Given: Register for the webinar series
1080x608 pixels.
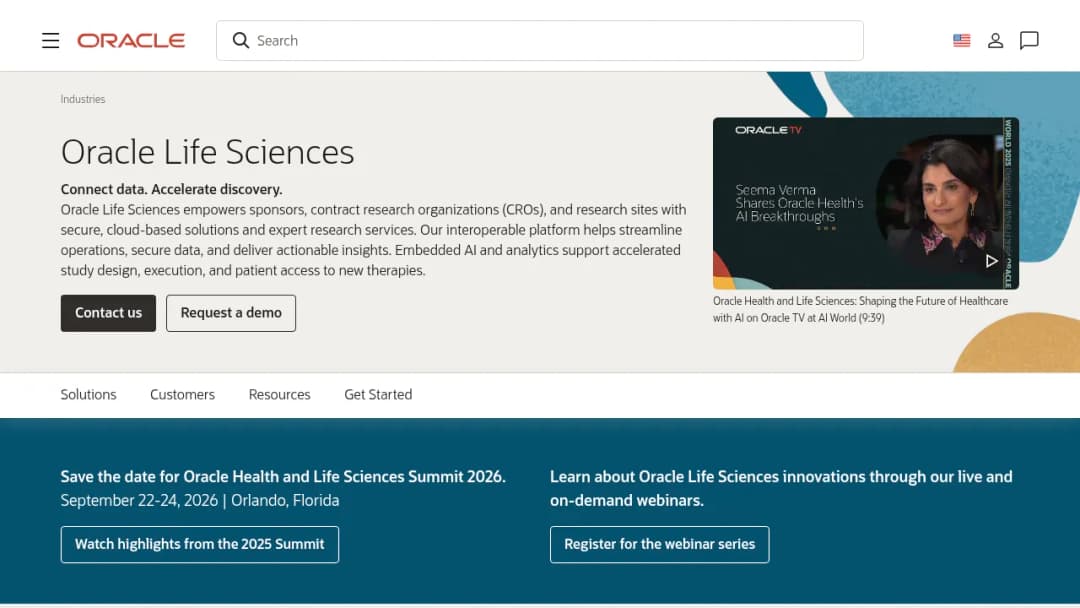Looking at the screenshot, I should (x=659, y=545).
